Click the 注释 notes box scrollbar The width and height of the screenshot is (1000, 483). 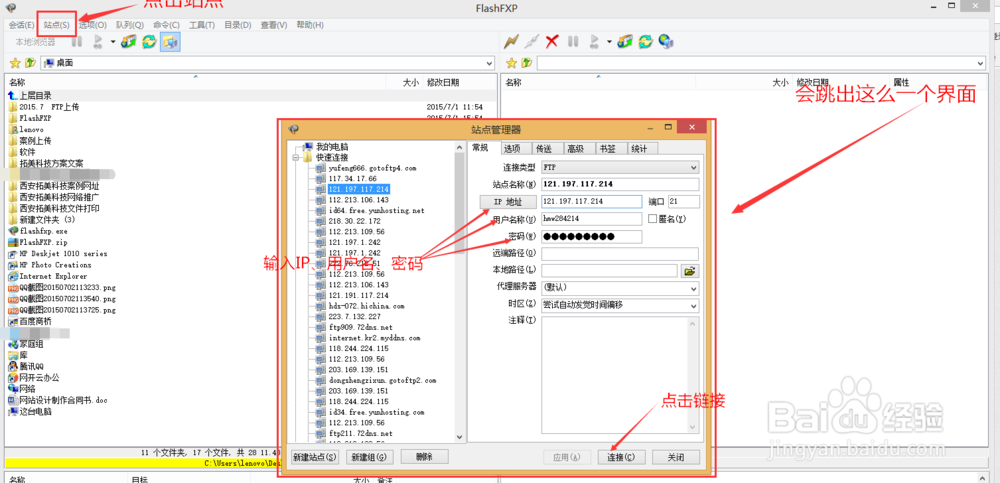pyautogui.click(x=693, y=375)
